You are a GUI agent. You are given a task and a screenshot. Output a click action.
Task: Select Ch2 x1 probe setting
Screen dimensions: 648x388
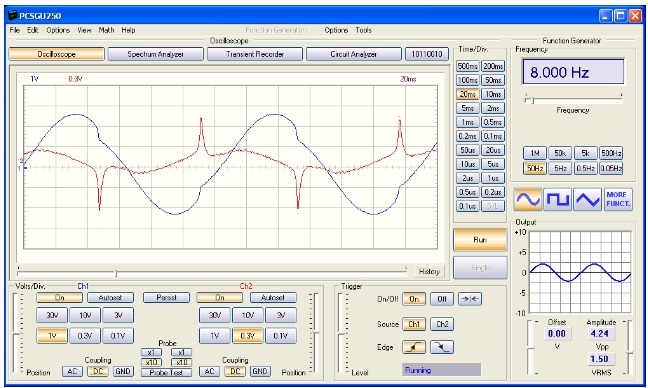coord(181,352)
